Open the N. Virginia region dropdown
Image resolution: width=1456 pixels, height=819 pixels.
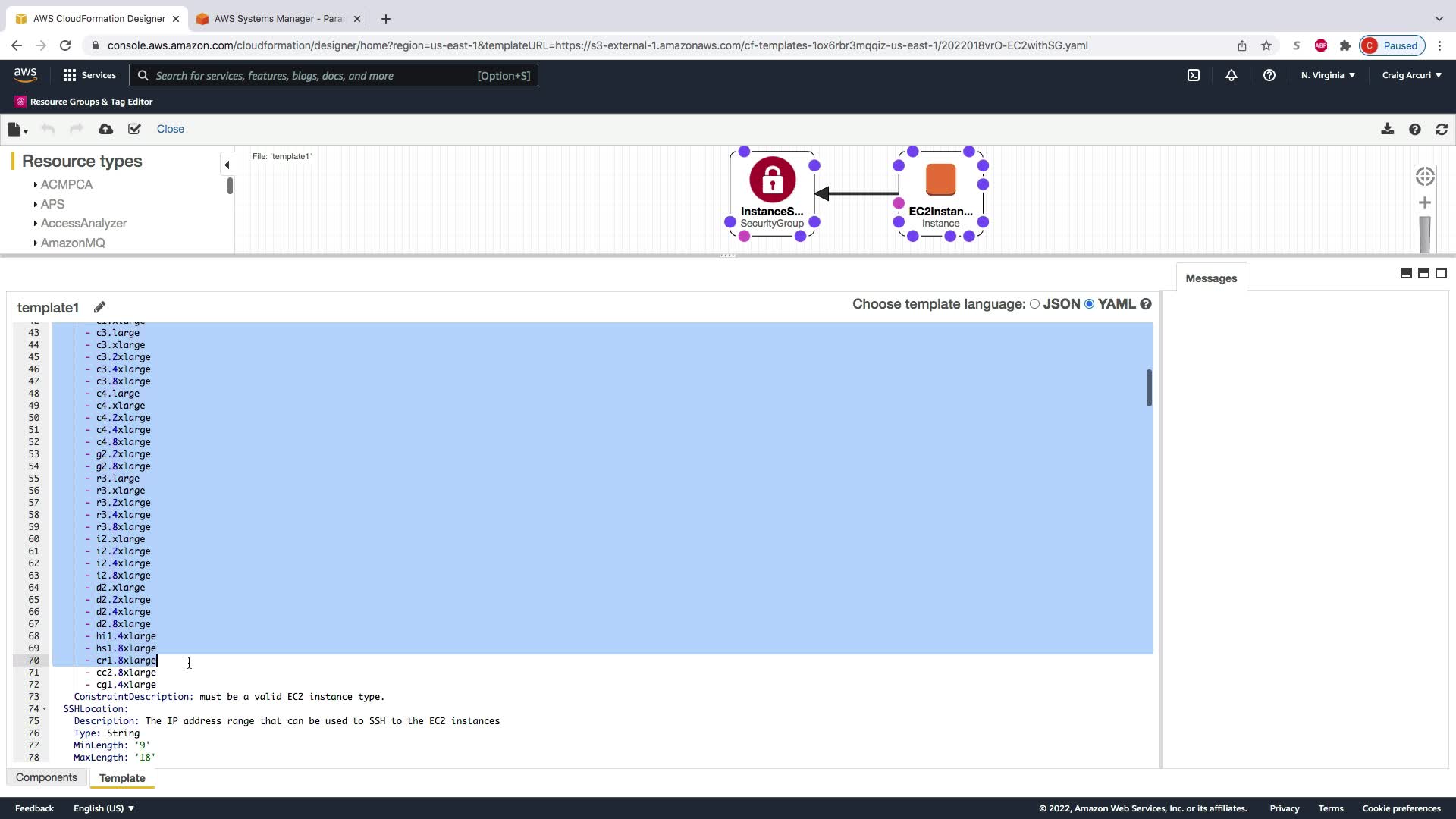click(1328, 75)
